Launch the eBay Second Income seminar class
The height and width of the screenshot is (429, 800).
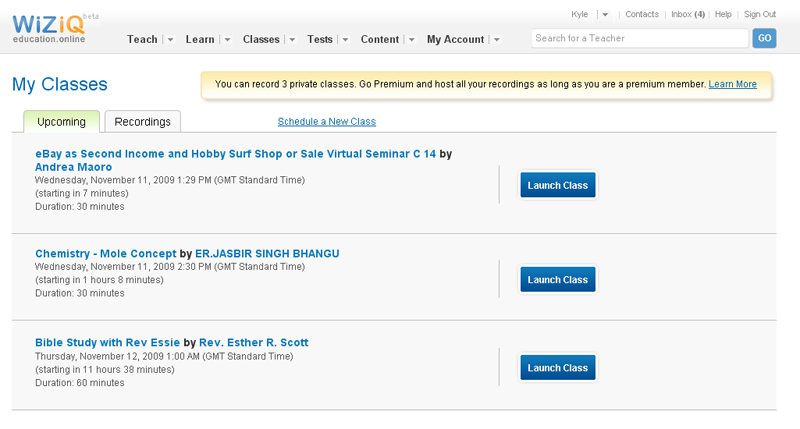[557, 185]
